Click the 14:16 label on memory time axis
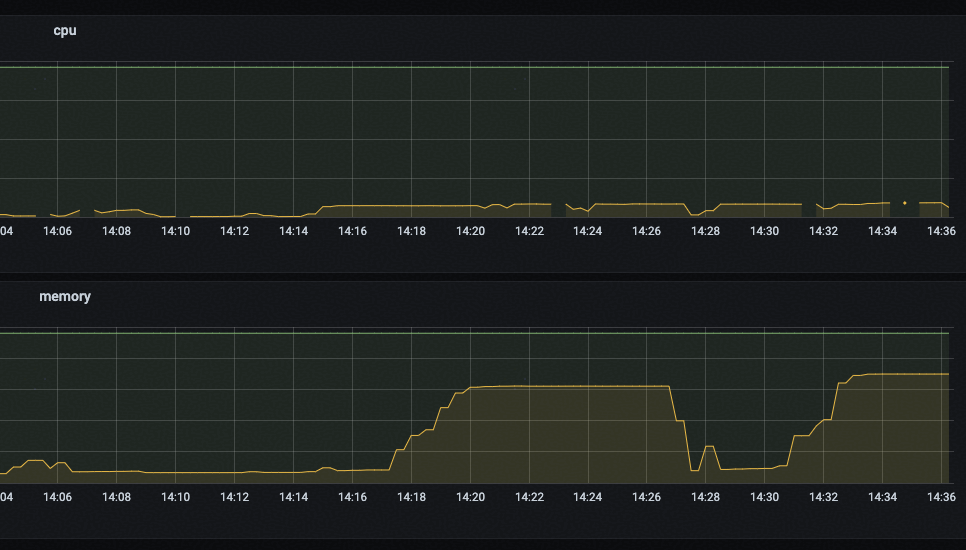Screen dimensions: 966x550 (x=352, y=497)
